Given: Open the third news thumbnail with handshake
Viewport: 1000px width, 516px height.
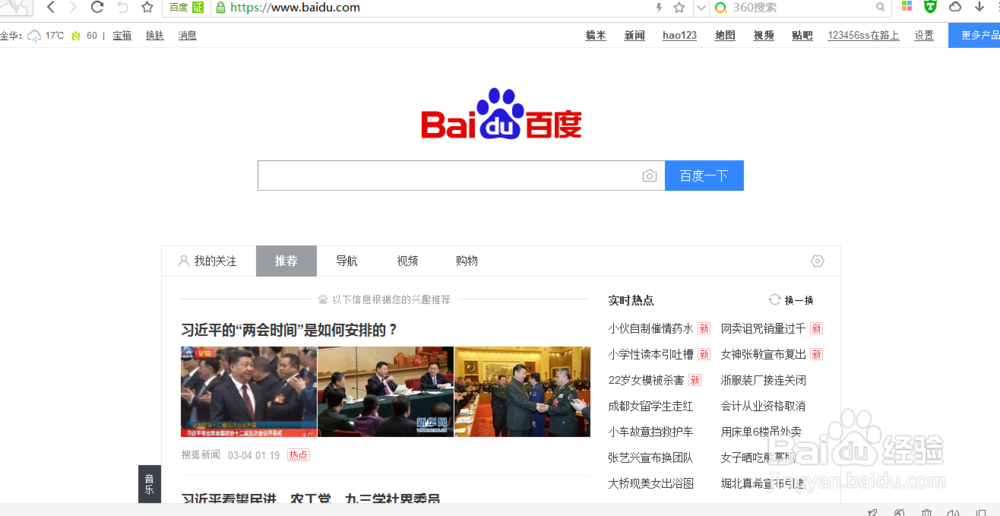Looking at the screenshot, I should 522,392.
